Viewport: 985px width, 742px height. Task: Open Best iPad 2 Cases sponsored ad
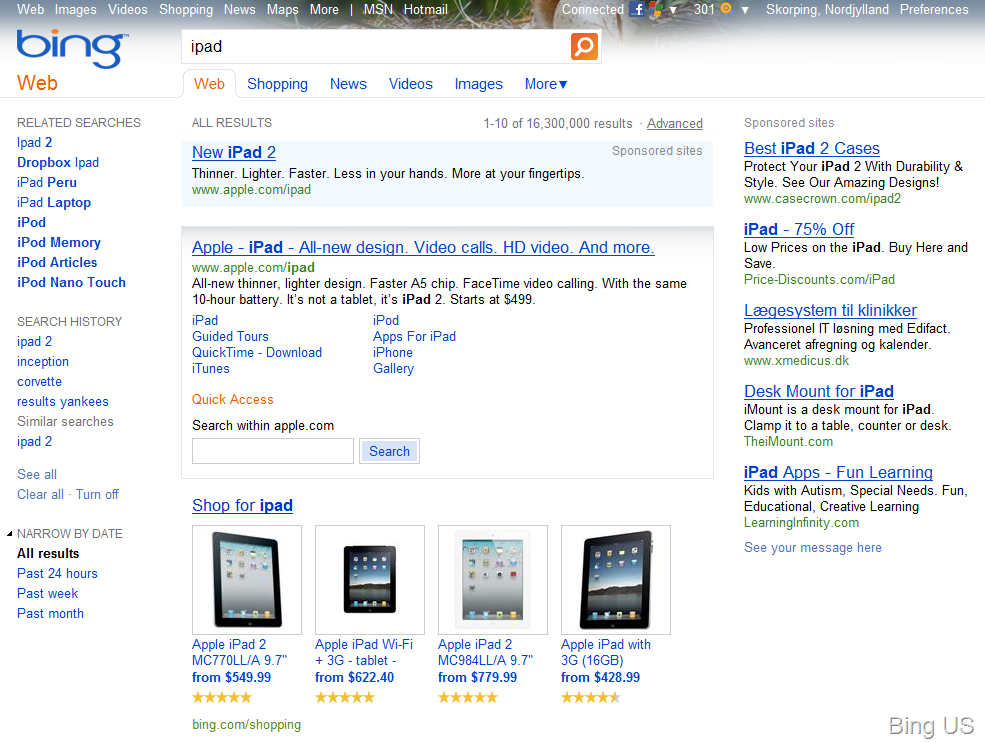812,148
